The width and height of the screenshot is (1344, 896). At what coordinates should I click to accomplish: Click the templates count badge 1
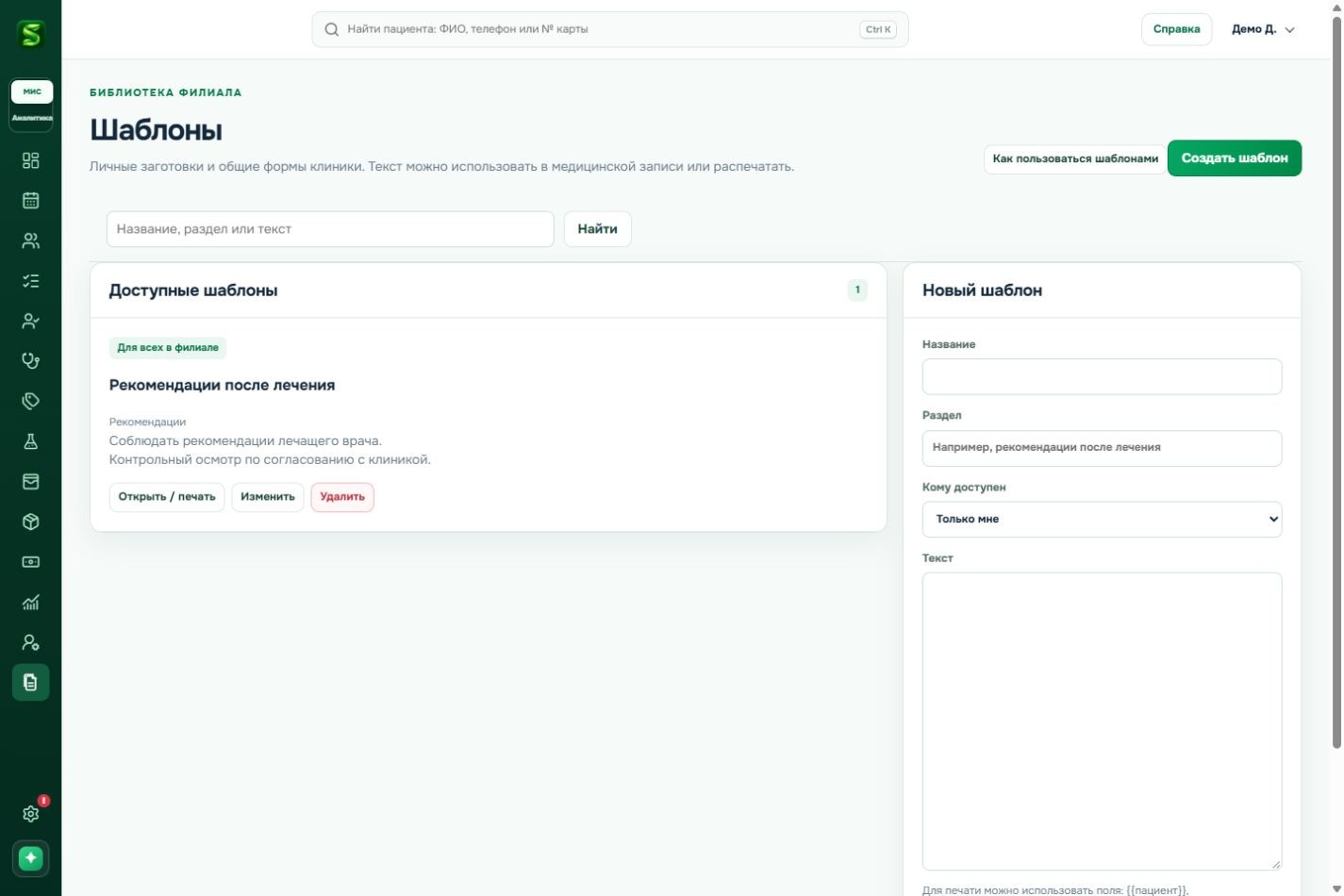(857, 290)
